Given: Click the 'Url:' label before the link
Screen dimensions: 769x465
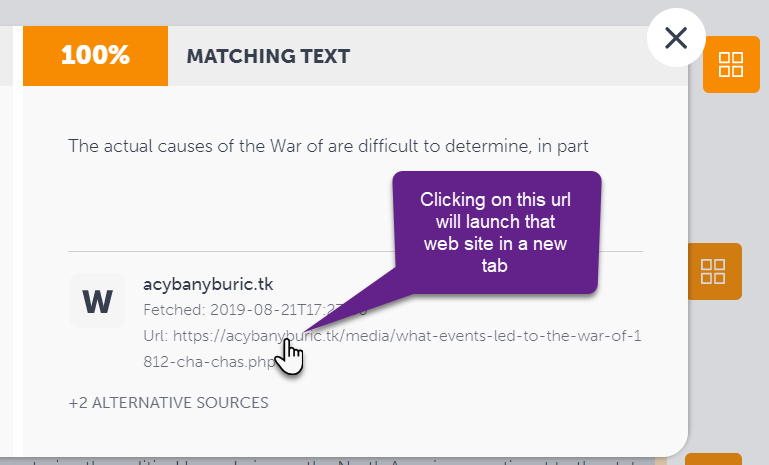Looking at the screenshot, I should [155, 336].
